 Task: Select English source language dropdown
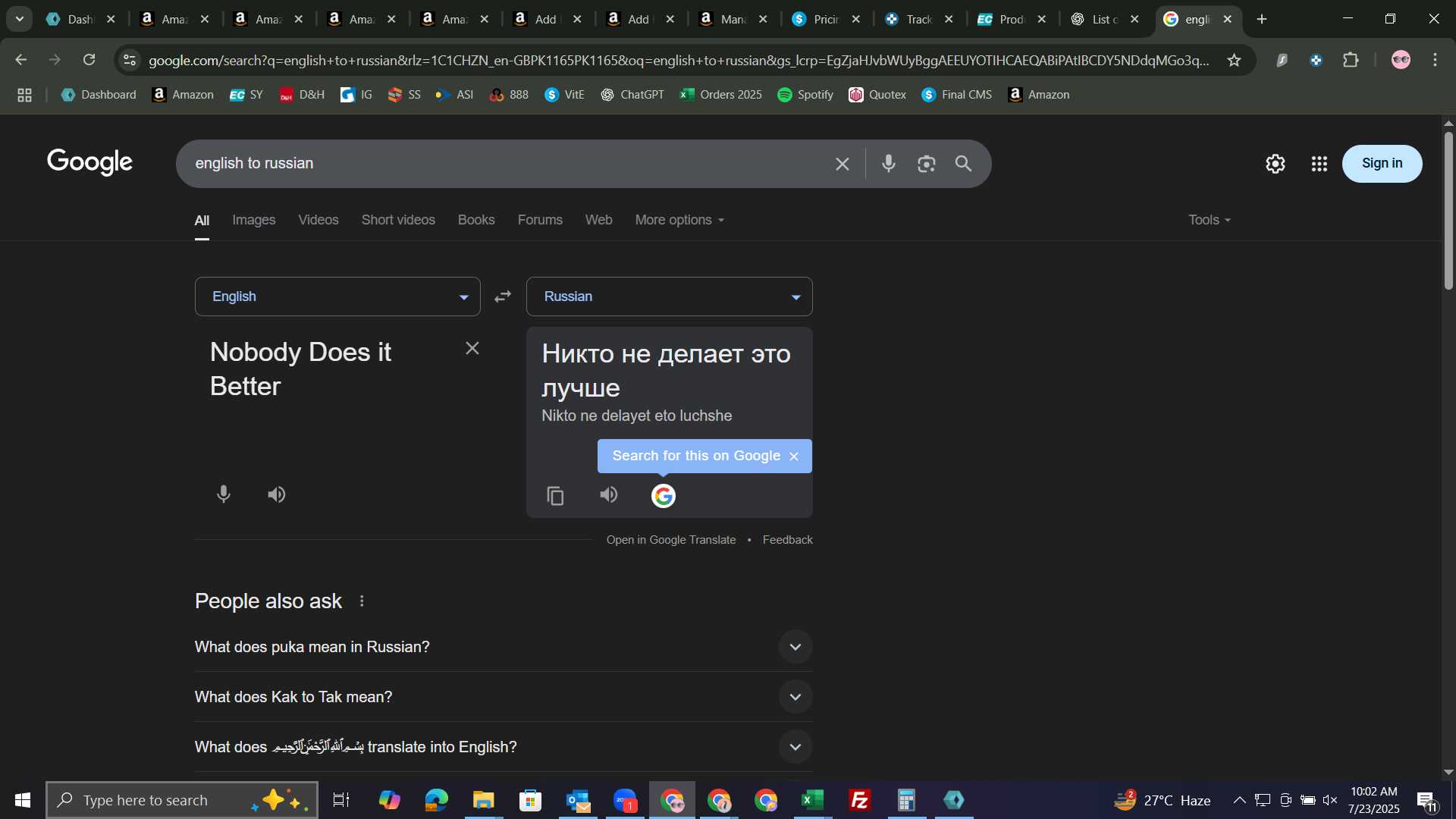337,297
